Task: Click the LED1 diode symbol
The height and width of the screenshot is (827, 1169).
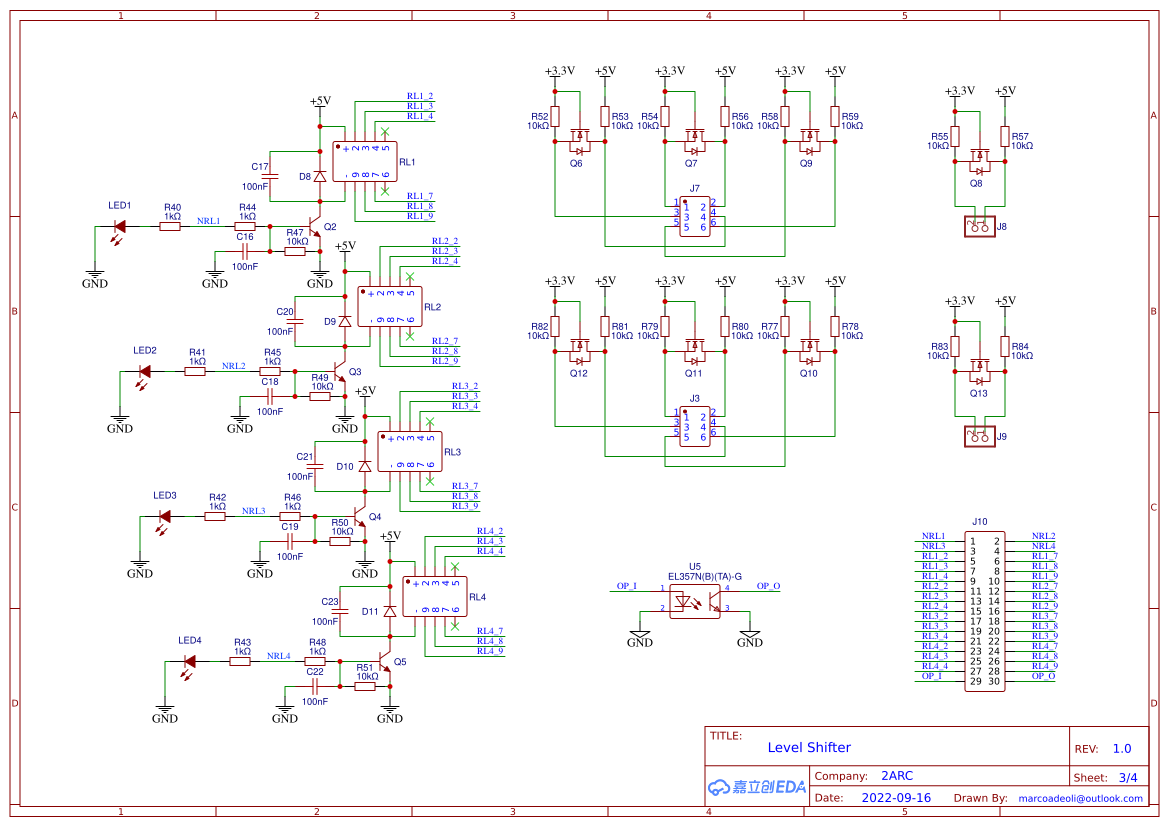Action: point(119,226)
